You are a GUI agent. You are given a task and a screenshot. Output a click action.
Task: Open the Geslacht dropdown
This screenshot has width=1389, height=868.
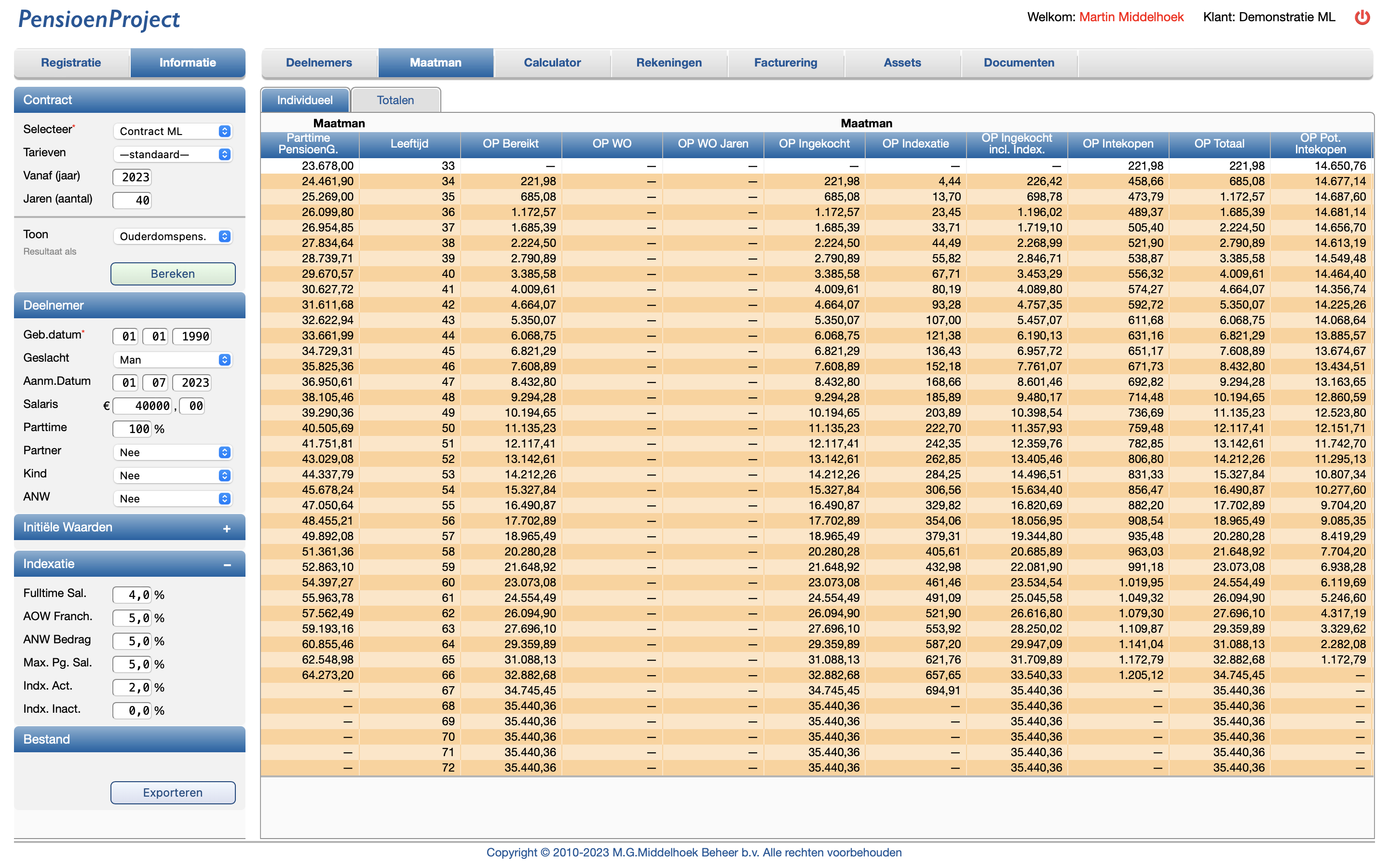(173, 360)
